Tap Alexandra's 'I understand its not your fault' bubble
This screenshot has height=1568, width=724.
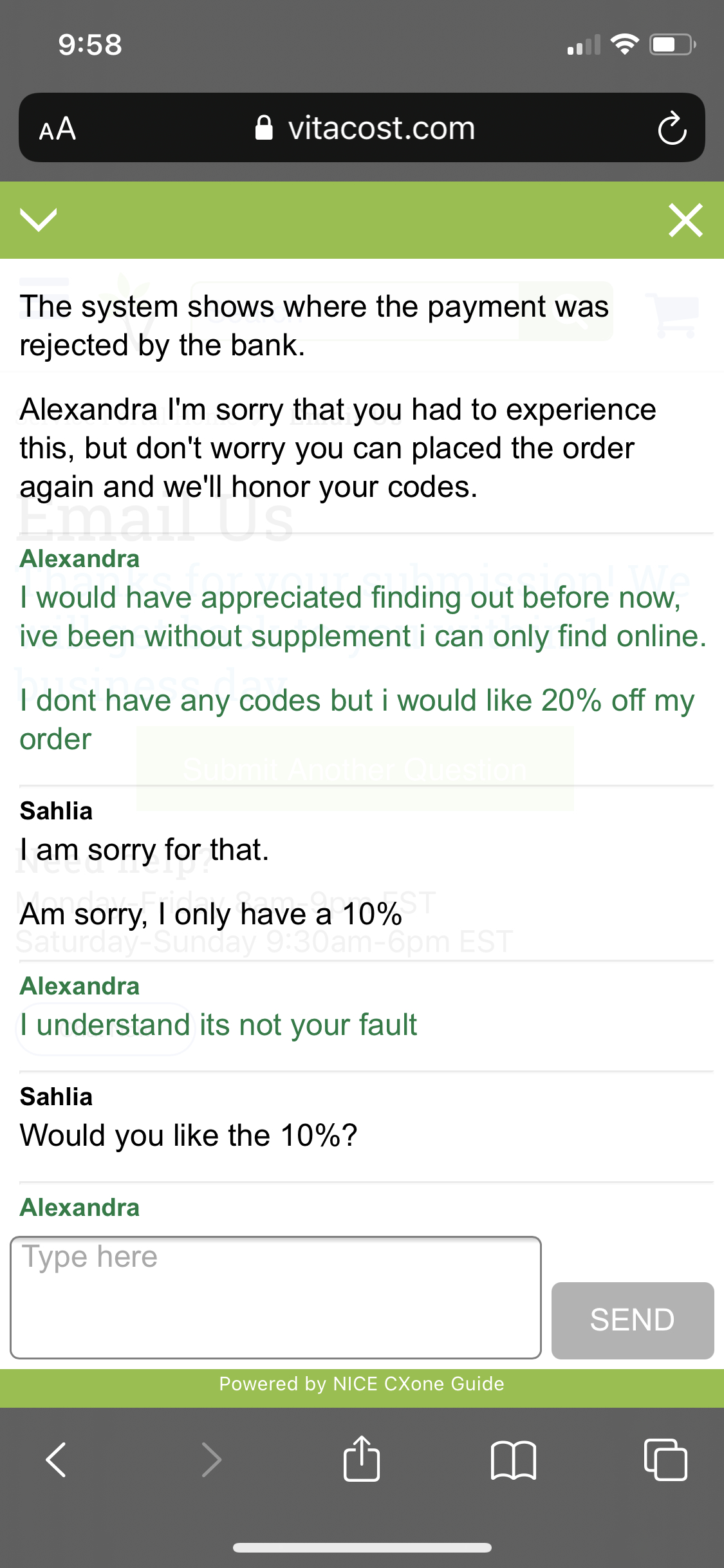click(219, 1025)
